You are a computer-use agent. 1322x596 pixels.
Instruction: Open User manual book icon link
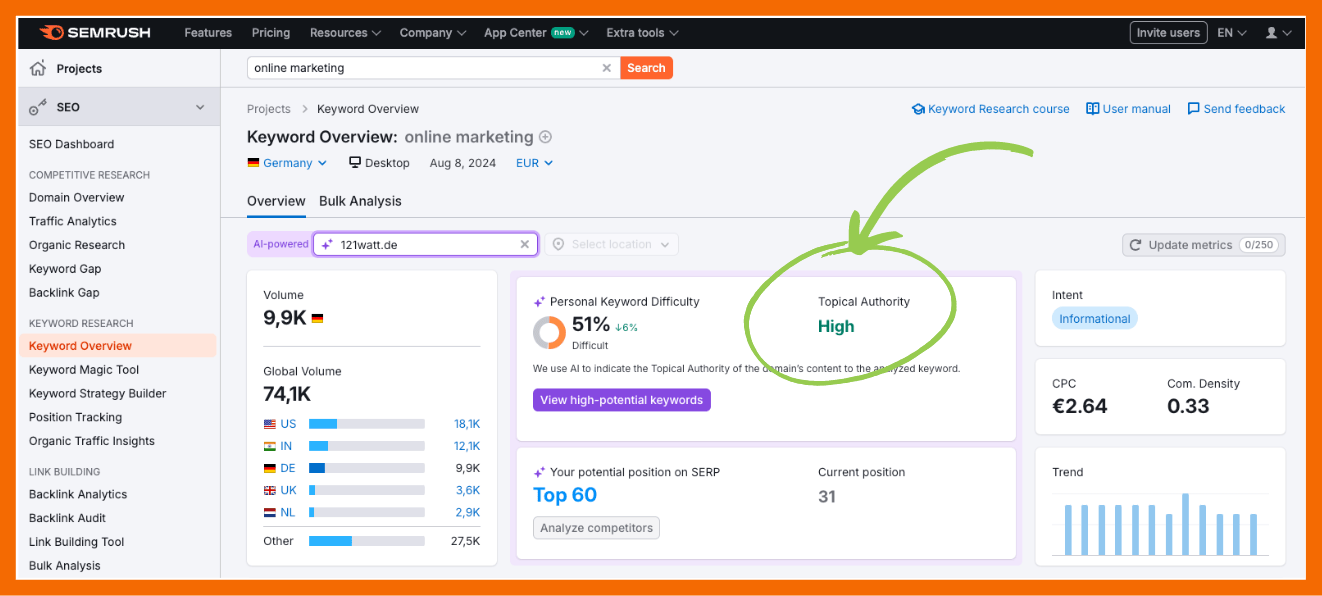[1093, 109]
